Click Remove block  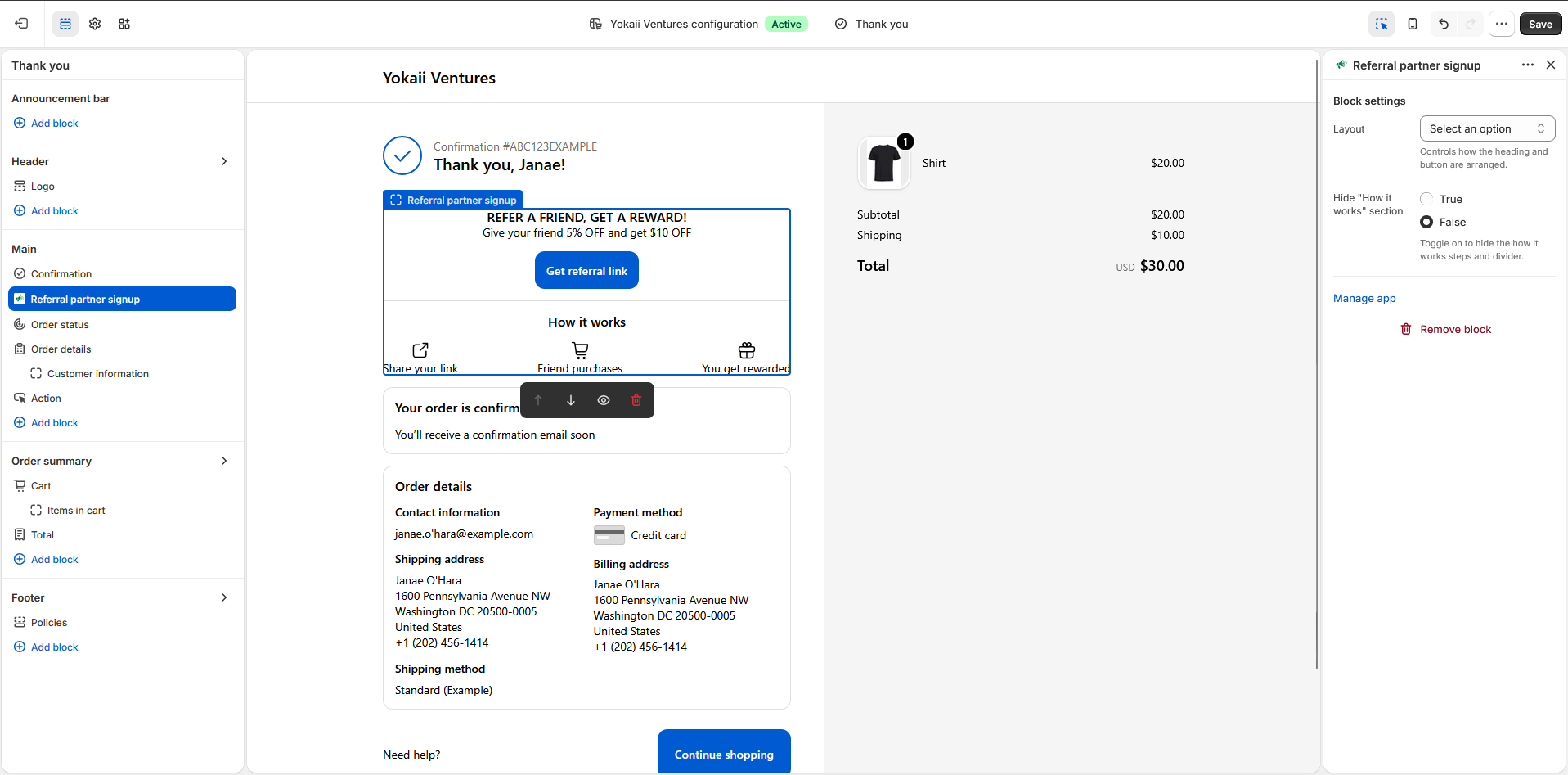pos(1446,330)
